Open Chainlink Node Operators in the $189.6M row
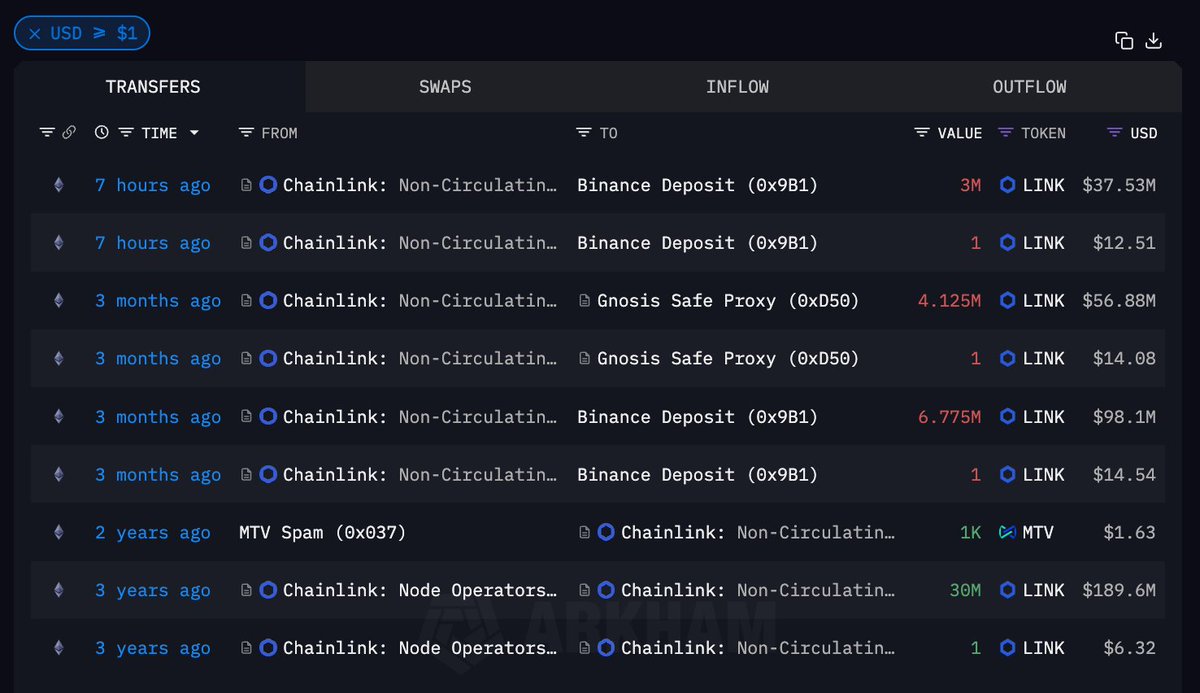 click(420, 591)
